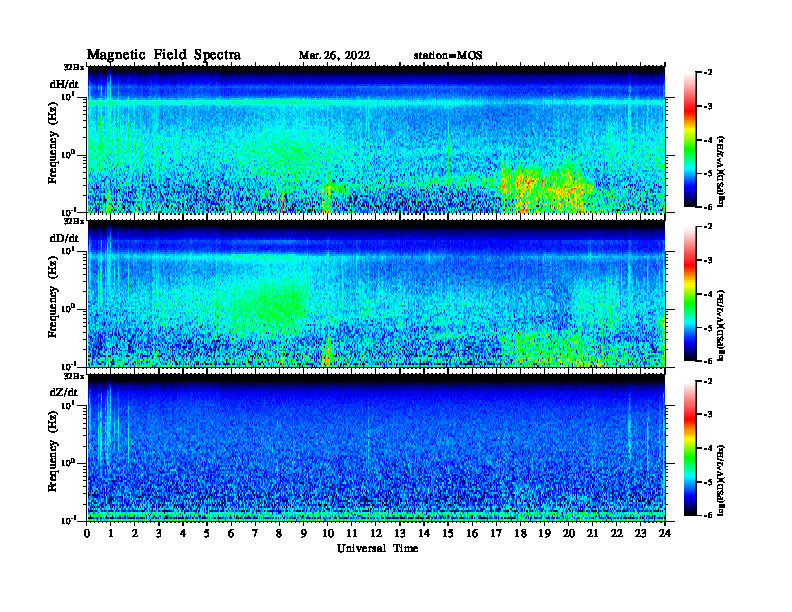
Task: Click the "-4" value on dD/dt color scale
Action: [708, 294]
